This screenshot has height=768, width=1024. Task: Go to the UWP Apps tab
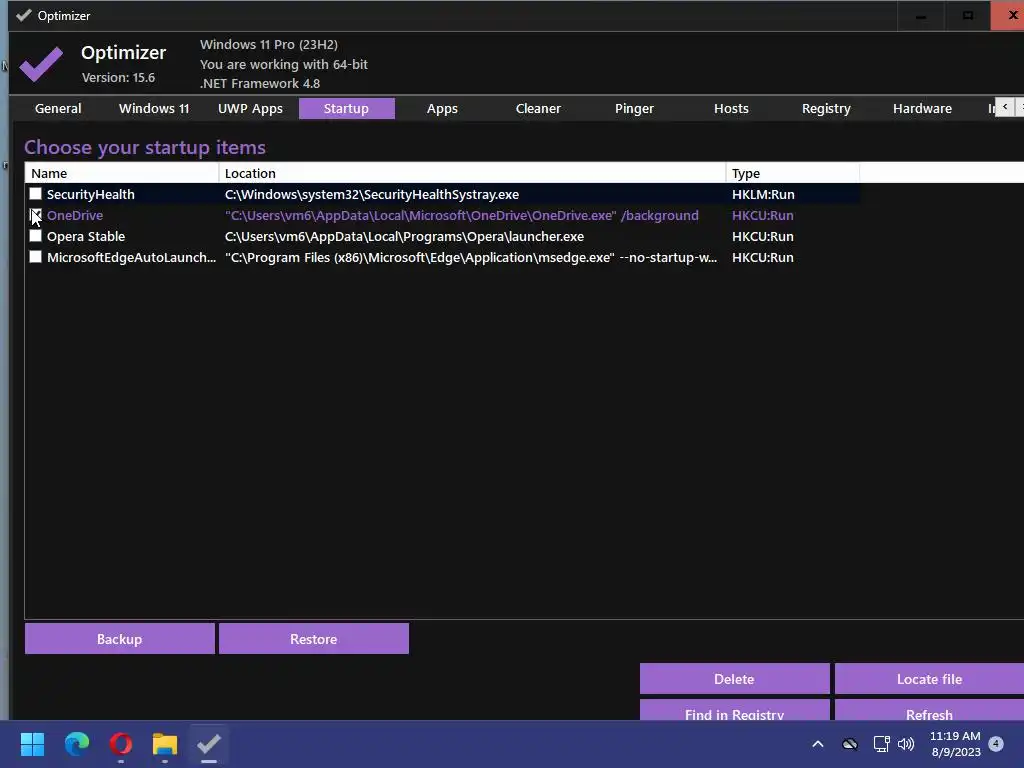click(250, 108)
